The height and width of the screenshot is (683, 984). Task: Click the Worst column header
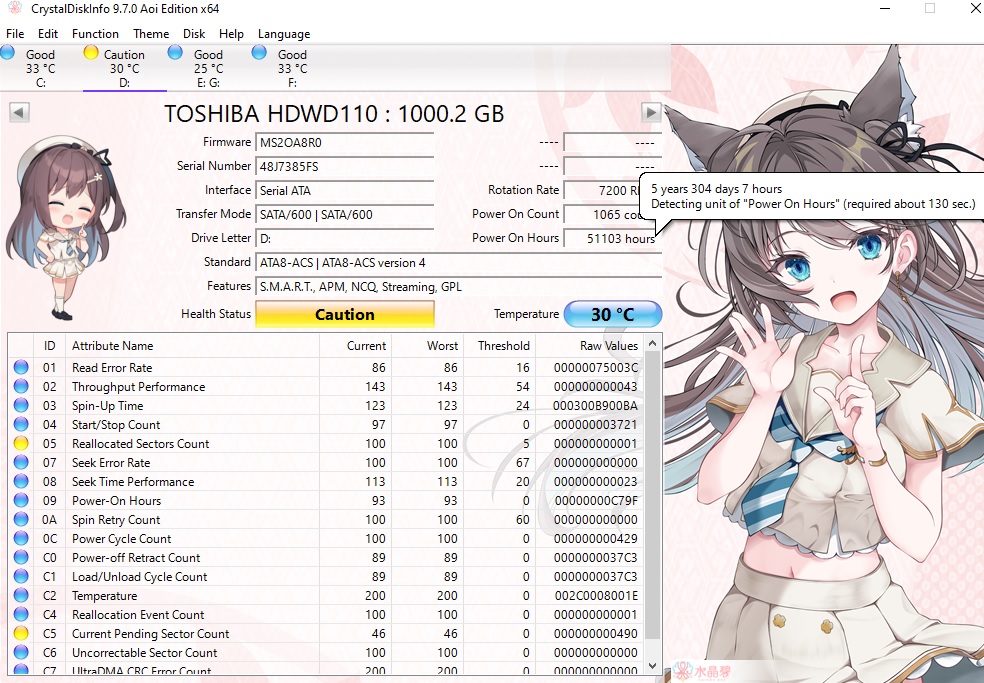427,346
